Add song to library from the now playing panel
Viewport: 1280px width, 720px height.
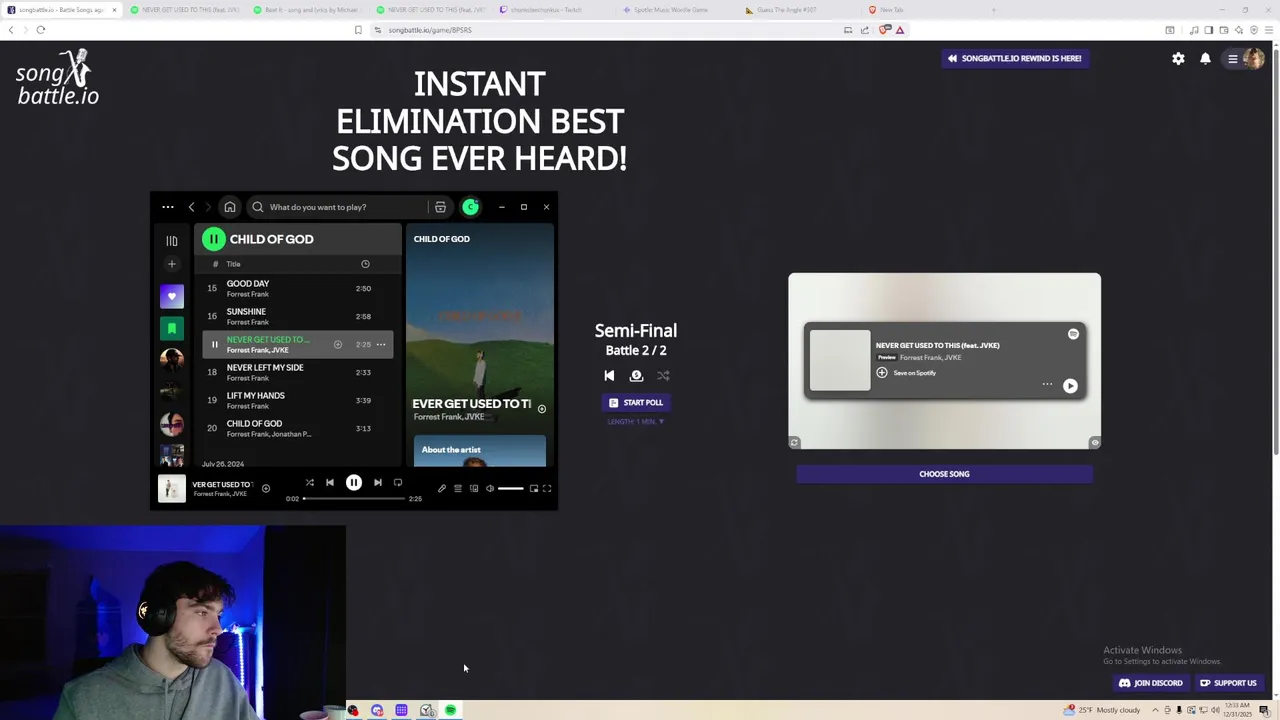point(542,409)
